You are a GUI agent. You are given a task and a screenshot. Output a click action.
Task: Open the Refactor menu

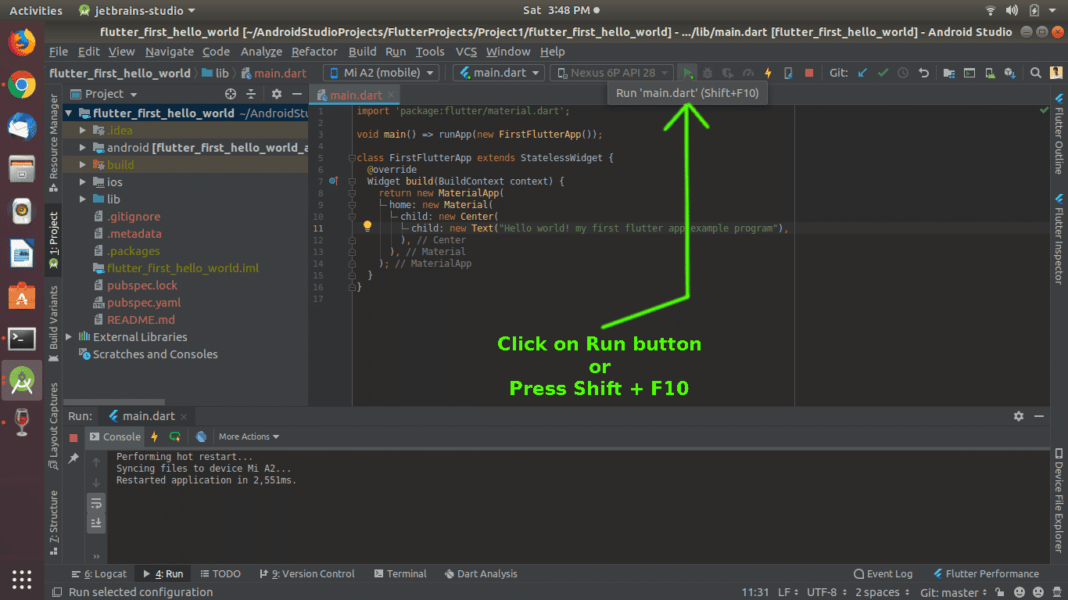point(314,51)
